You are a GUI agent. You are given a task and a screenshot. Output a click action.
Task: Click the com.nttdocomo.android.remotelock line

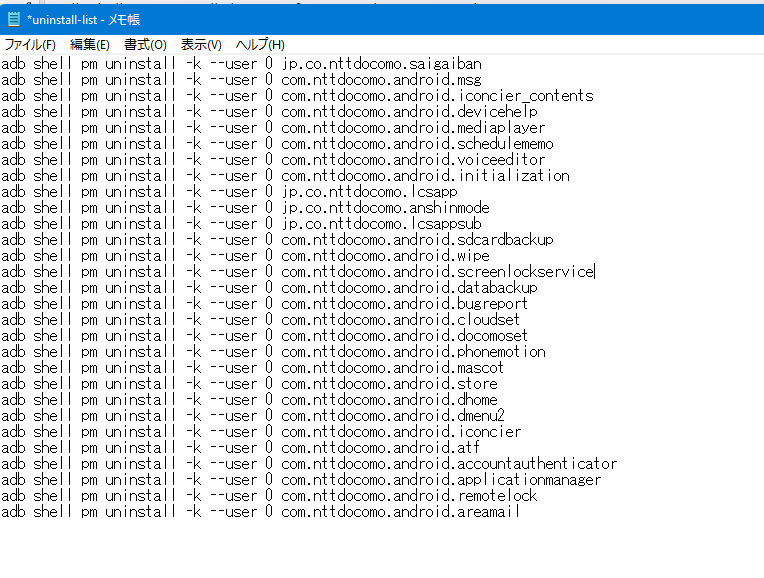click(269, 496)
